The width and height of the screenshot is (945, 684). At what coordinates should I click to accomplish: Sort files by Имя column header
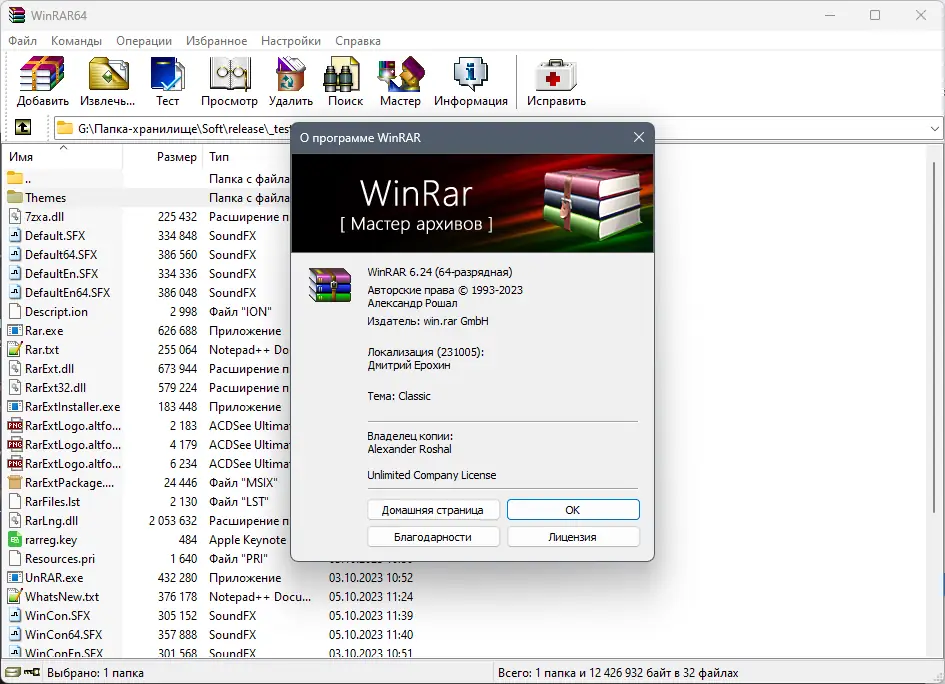[62, 157]
